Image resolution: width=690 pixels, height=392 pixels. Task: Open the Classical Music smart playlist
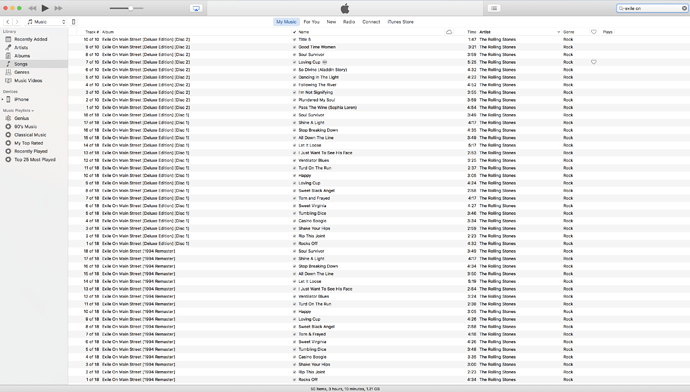30,135
